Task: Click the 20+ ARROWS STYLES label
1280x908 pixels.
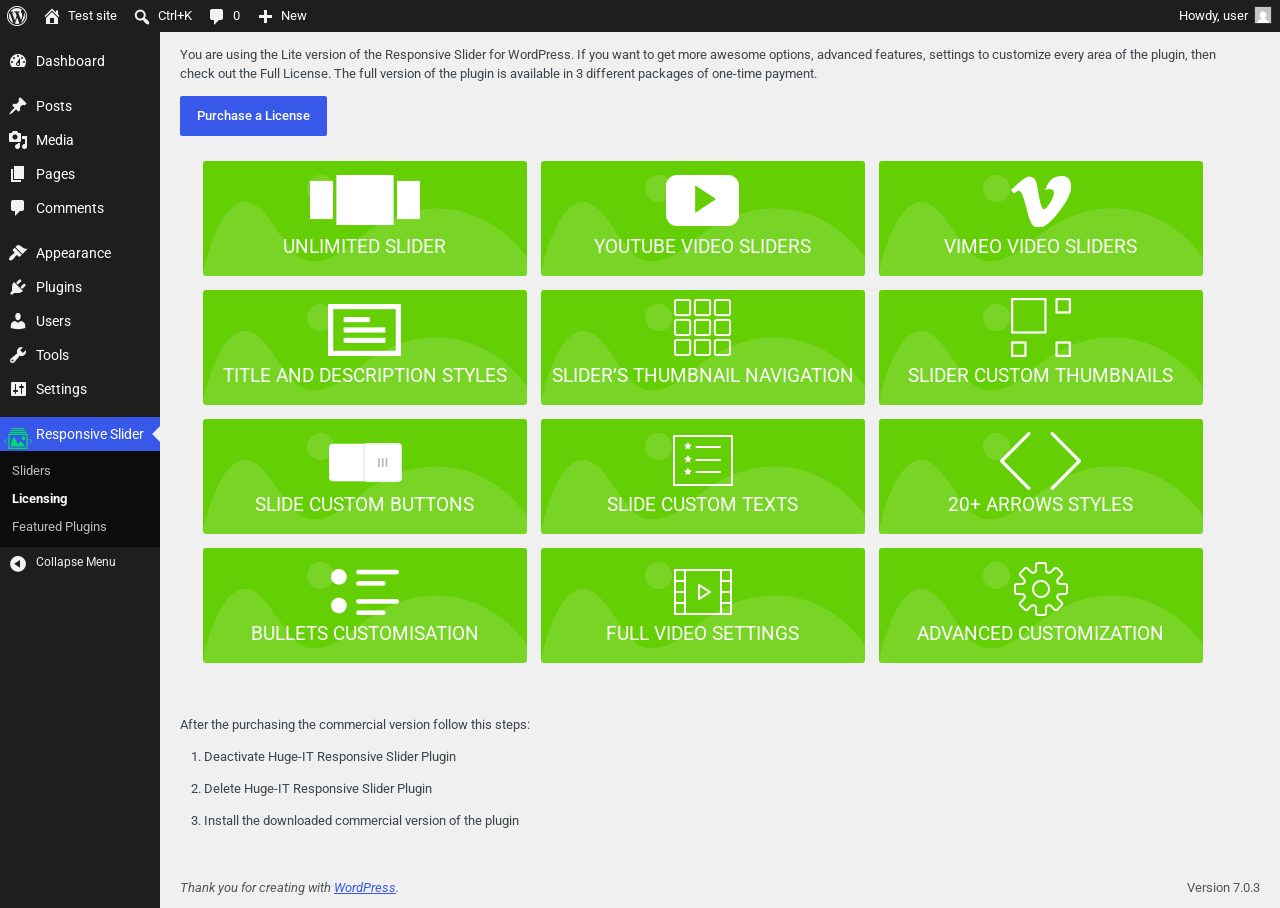Action: (x=1041, y=505)
